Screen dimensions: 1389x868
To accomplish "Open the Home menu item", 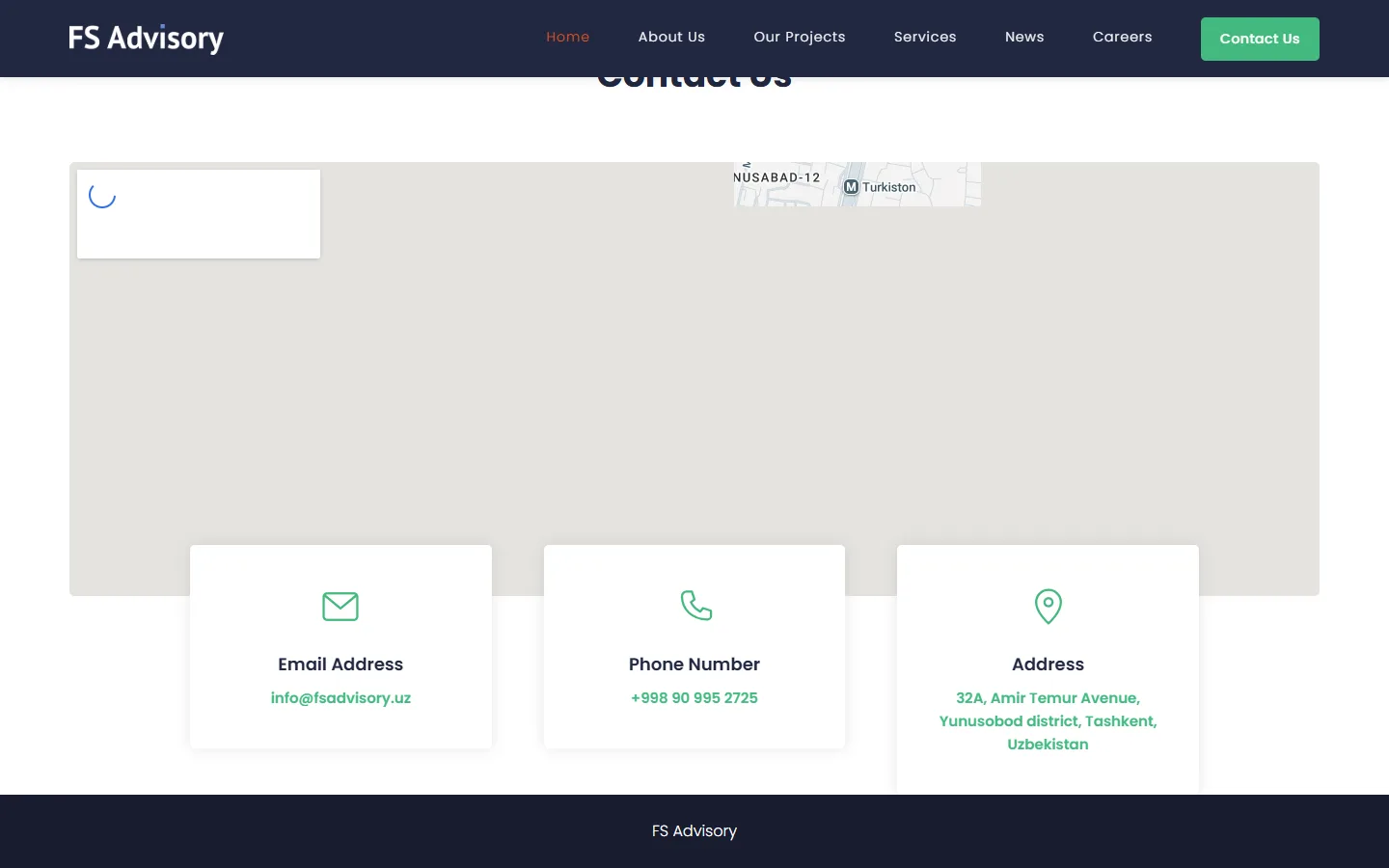I will click(567, 37).
